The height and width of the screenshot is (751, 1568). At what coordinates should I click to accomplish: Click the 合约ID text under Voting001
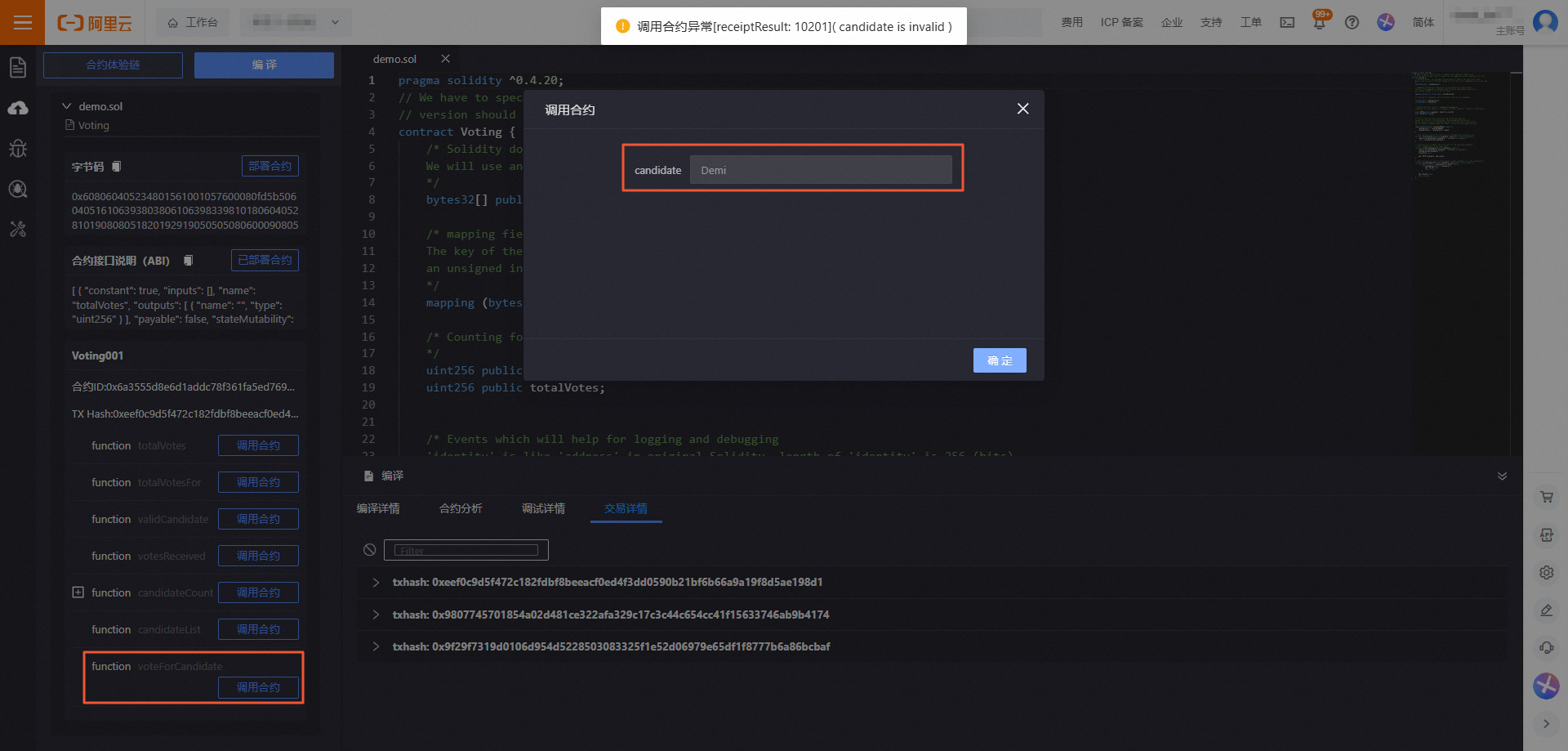tap(183, 387)
